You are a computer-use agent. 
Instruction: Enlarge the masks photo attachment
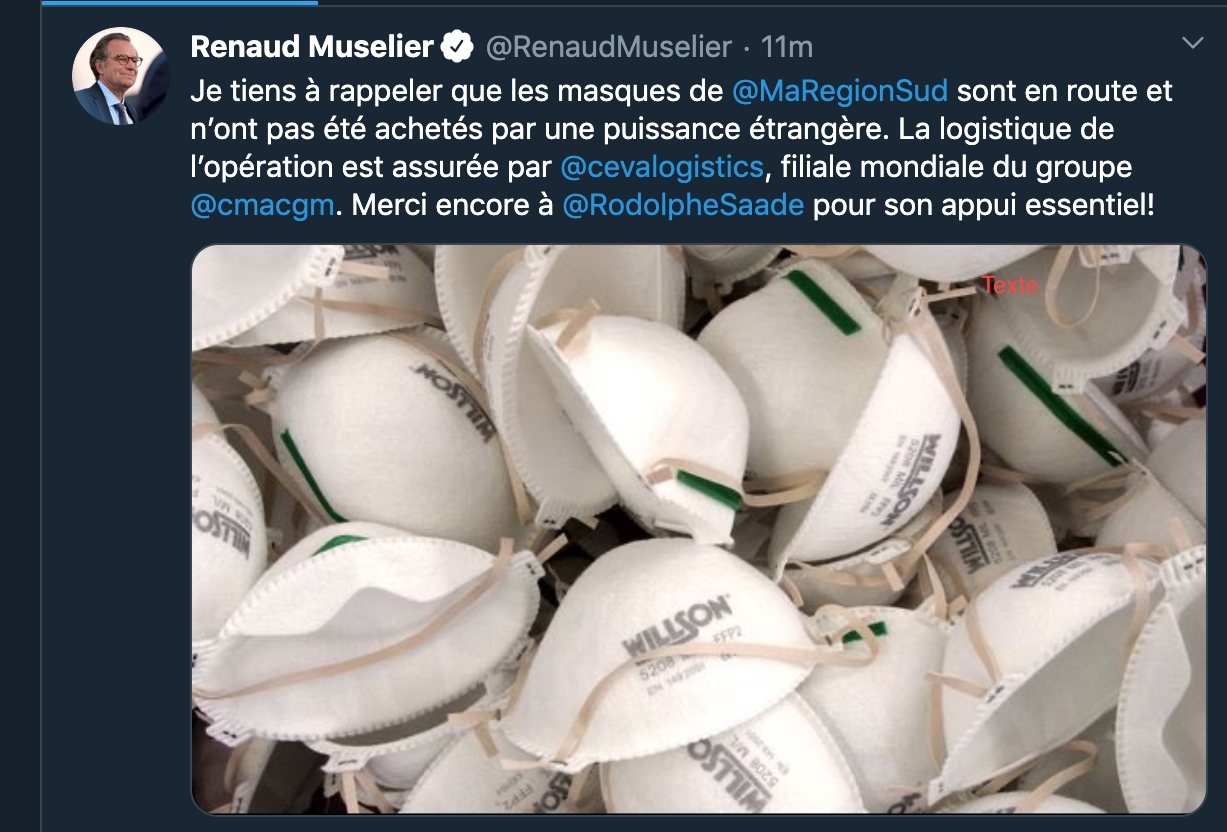click(699, 529)
